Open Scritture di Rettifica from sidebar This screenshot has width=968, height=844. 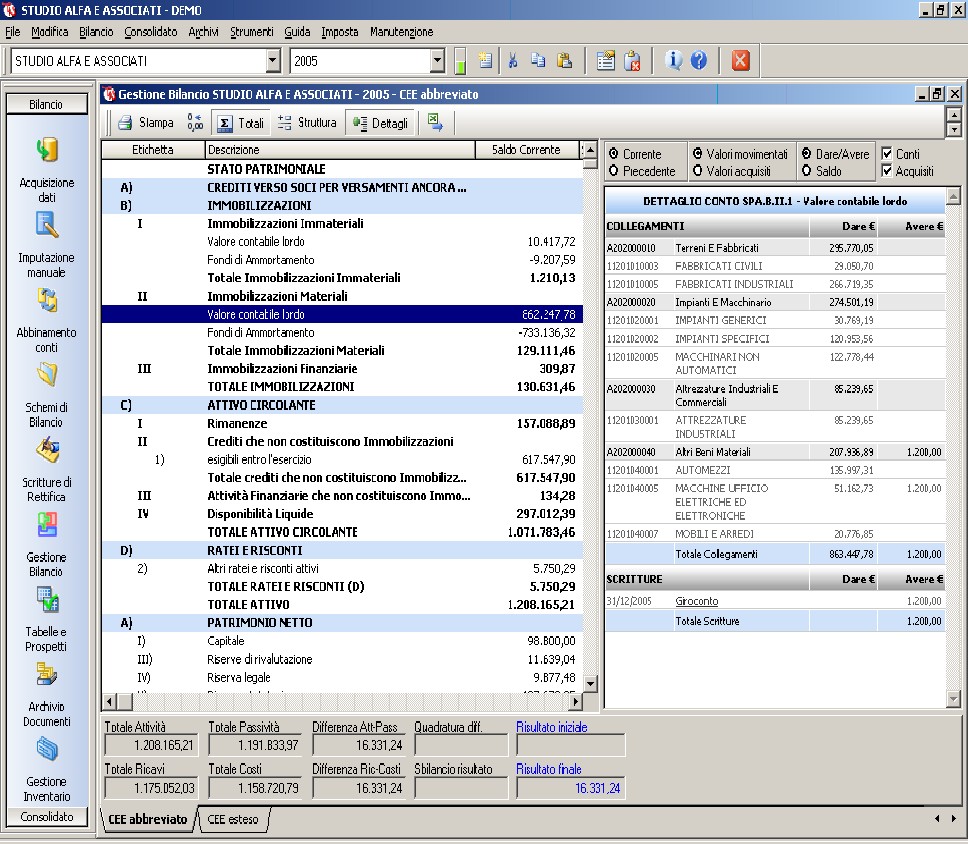pos(47,451)
